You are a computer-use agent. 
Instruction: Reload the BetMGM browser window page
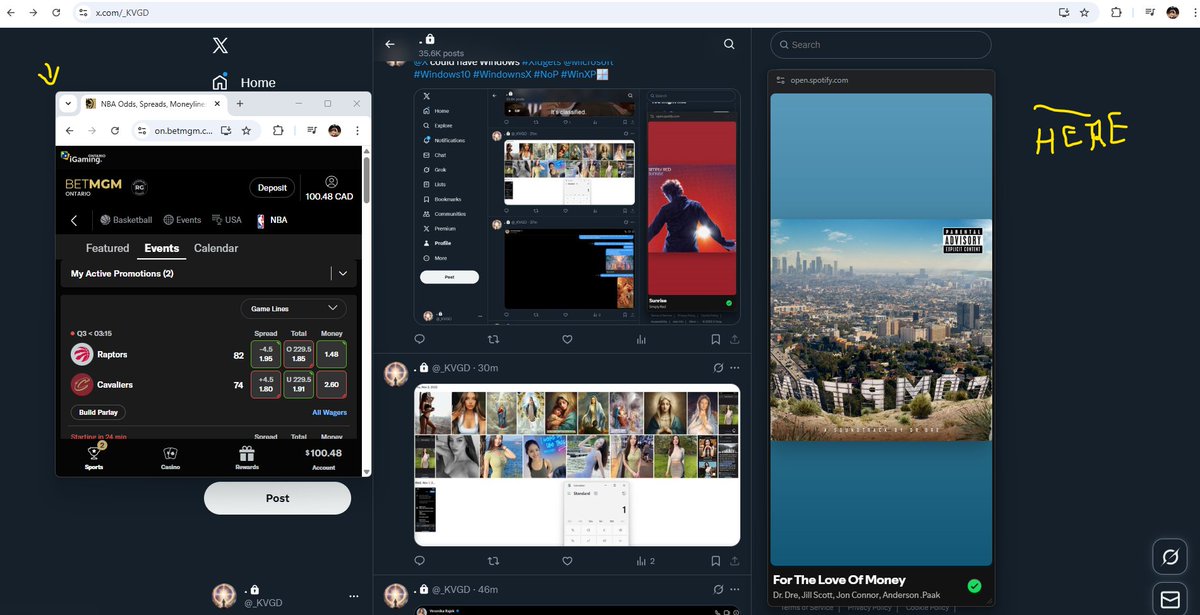115,130
